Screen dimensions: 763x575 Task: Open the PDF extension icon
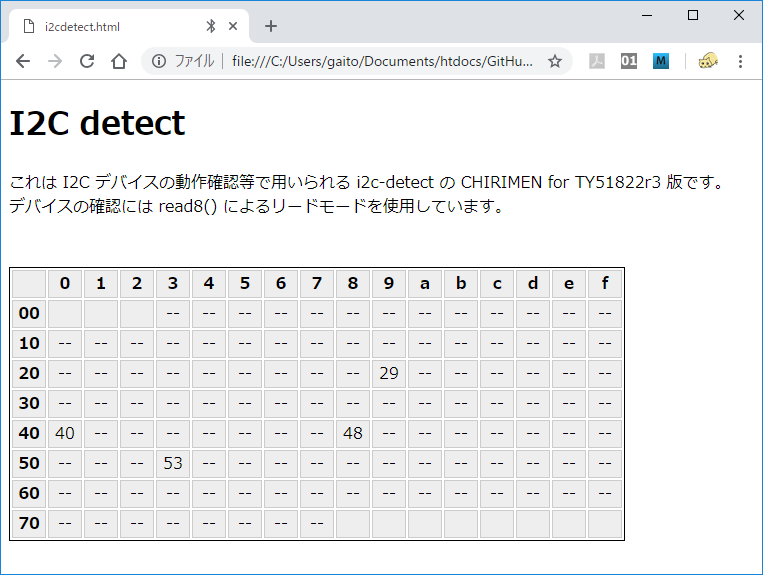pyautogui.click(x=597, y=61)
